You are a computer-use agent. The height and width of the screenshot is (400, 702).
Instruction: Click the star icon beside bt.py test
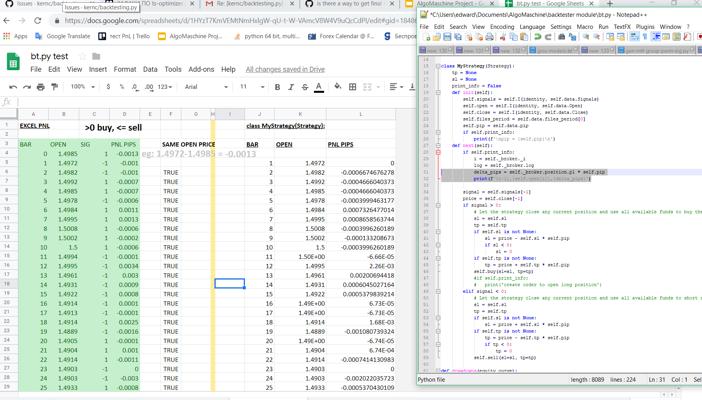click(82, 56)
